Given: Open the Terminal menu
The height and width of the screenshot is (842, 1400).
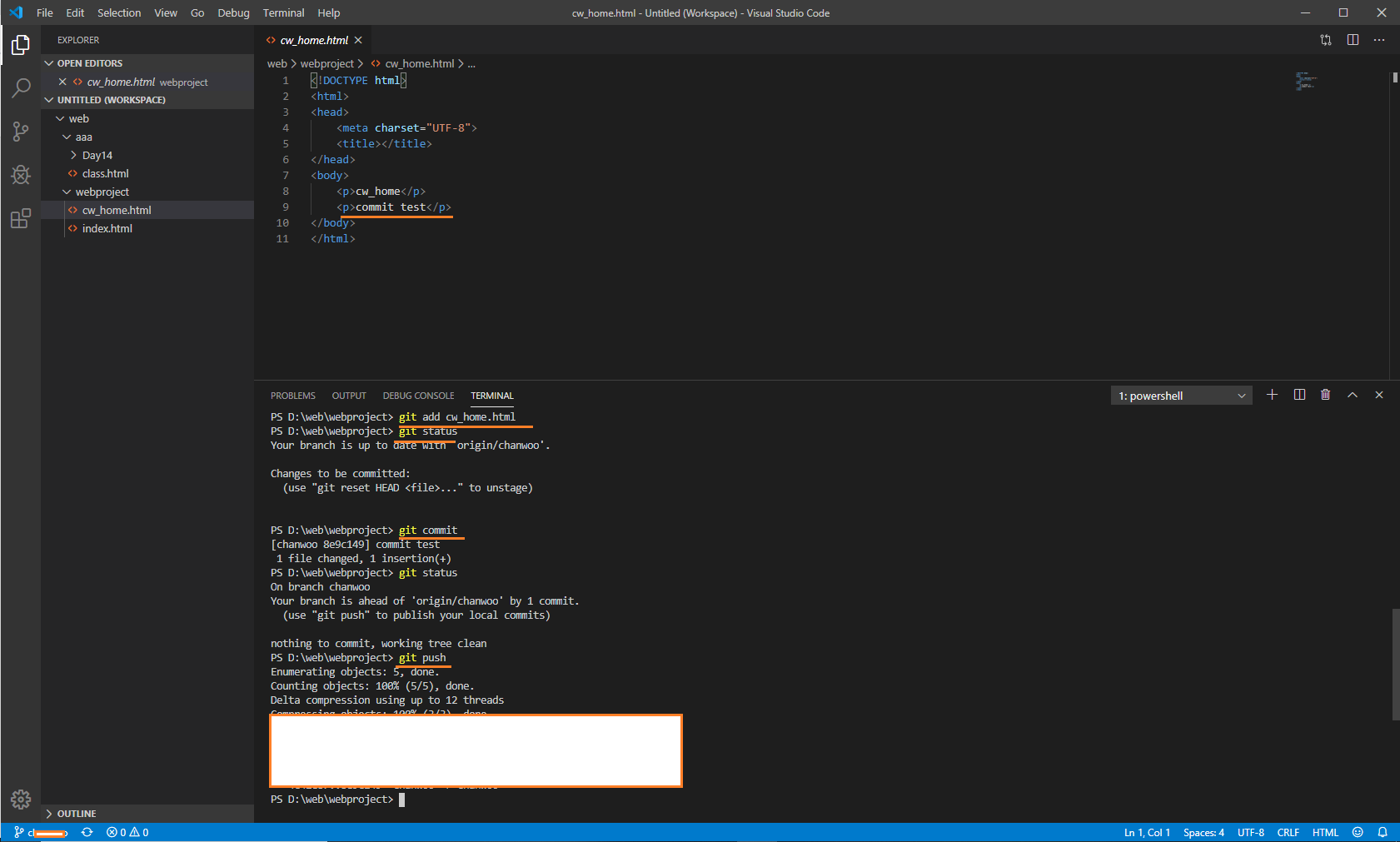Looking at the screenshot, I should (x=283, y=12).
